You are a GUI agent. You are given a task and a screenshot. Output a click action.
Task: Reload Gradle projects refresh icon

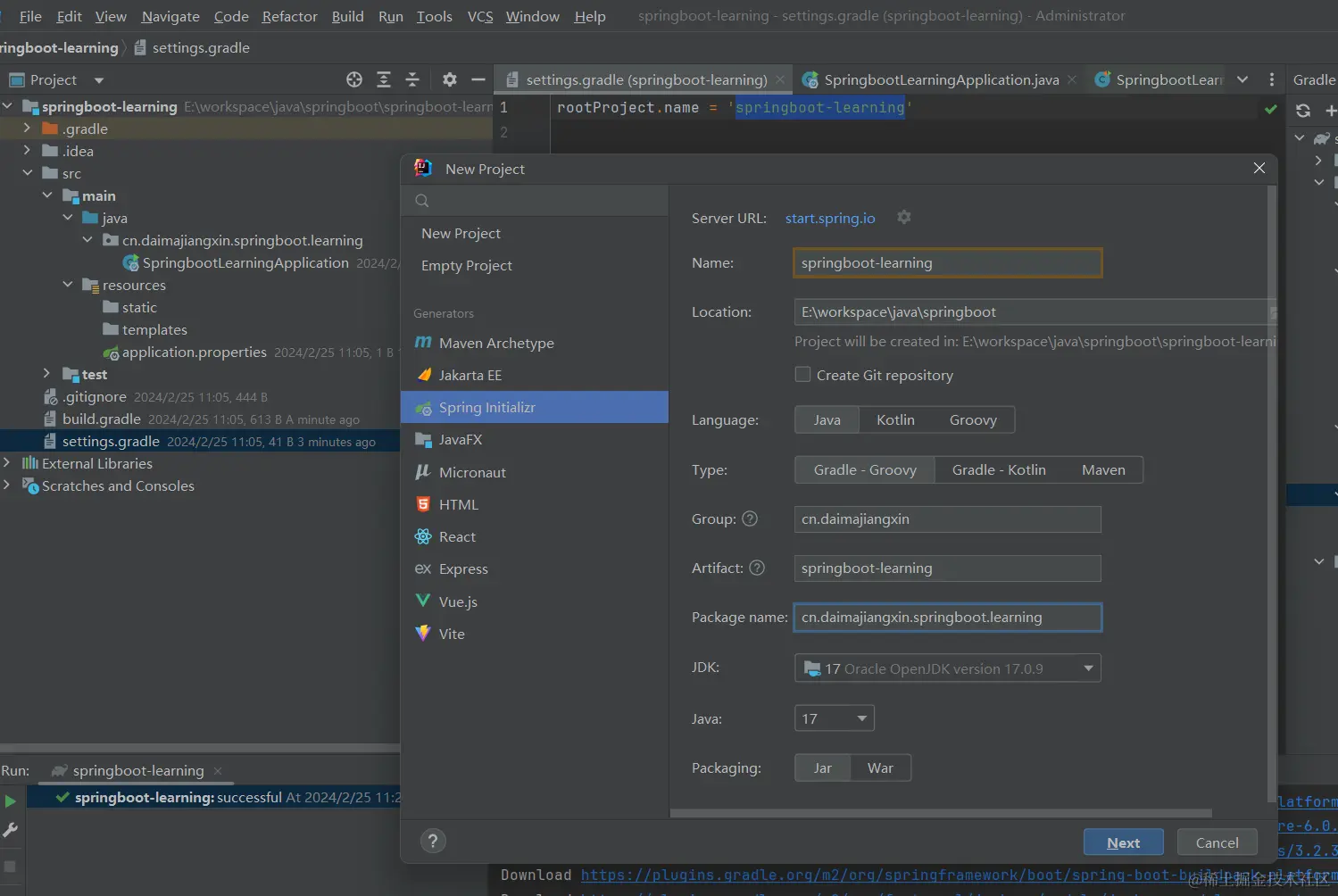pos(1303,111)
